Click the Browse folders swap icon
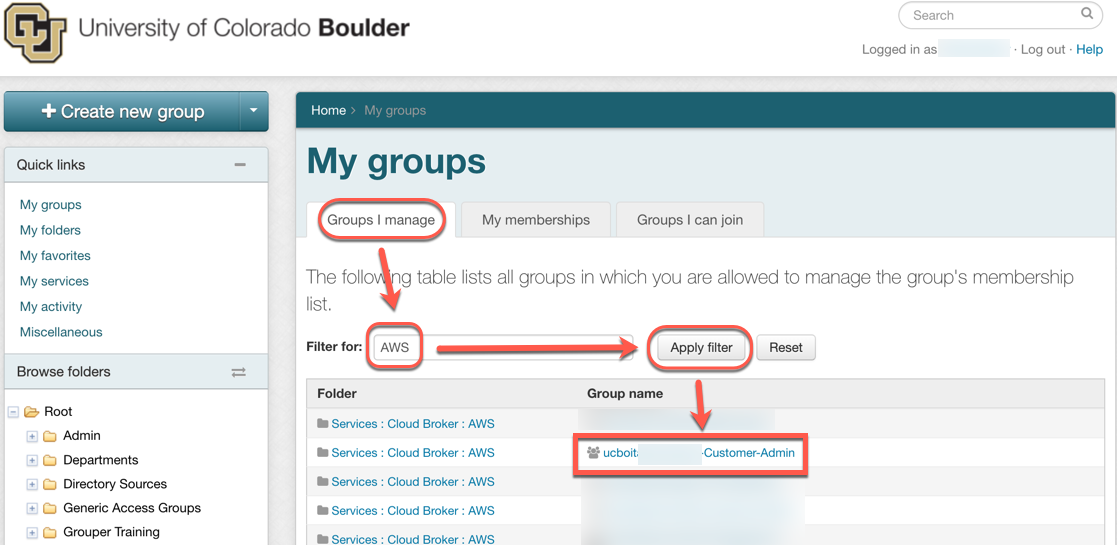The height and width of the screenshot is (545, 1117). click(x=239, y=372)
